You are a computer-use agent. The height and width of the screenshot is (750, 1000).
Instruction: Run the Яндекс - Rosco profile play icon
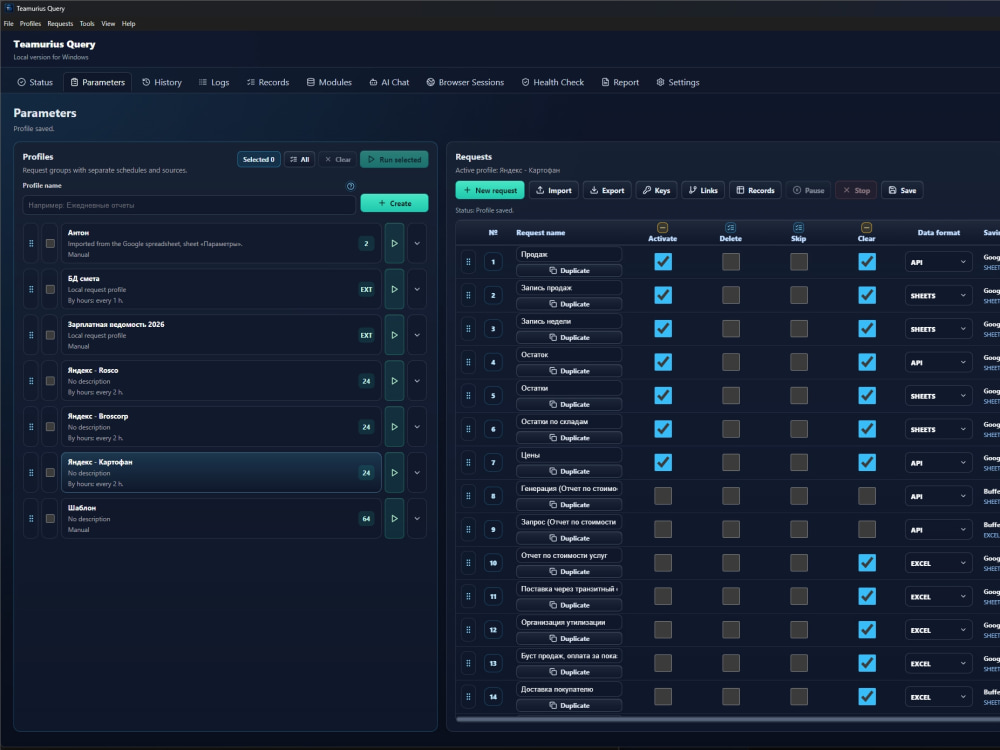[x=394, y=381]
